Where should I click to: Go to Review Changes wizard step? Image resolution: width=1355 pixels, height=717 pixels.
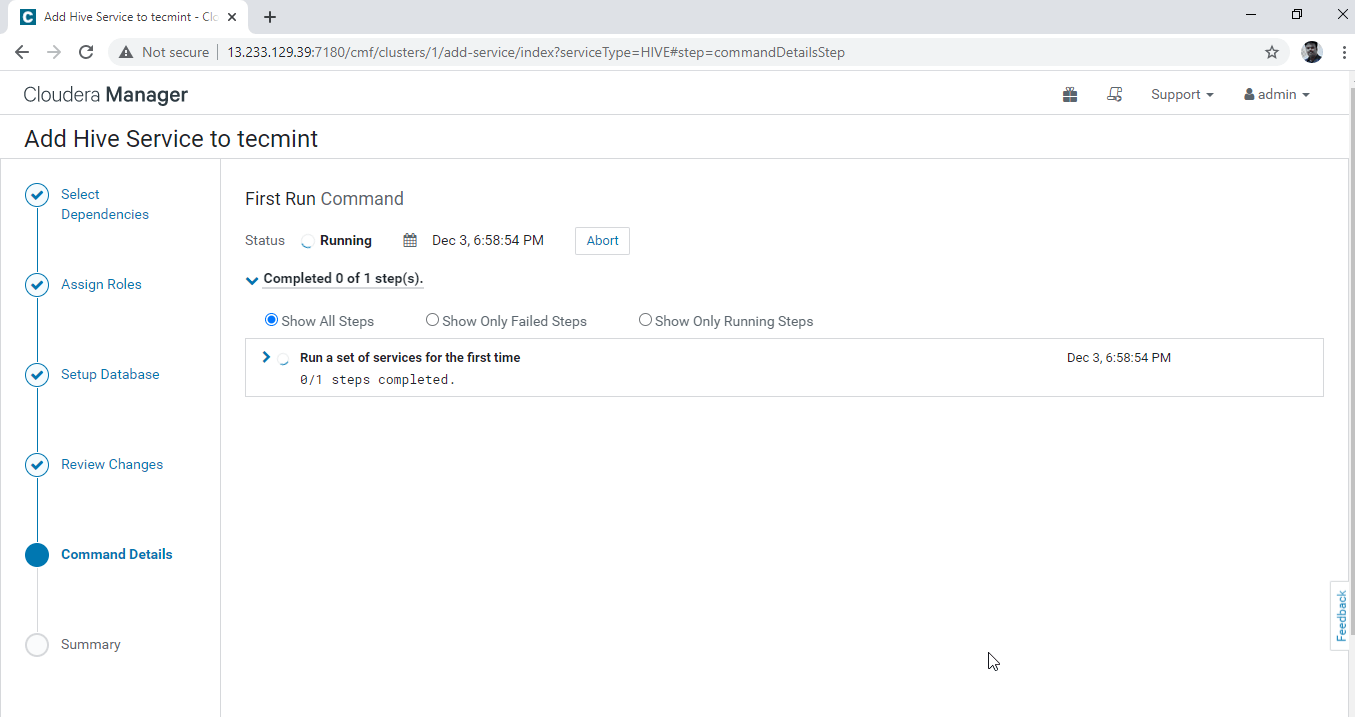tap(112, 465)
